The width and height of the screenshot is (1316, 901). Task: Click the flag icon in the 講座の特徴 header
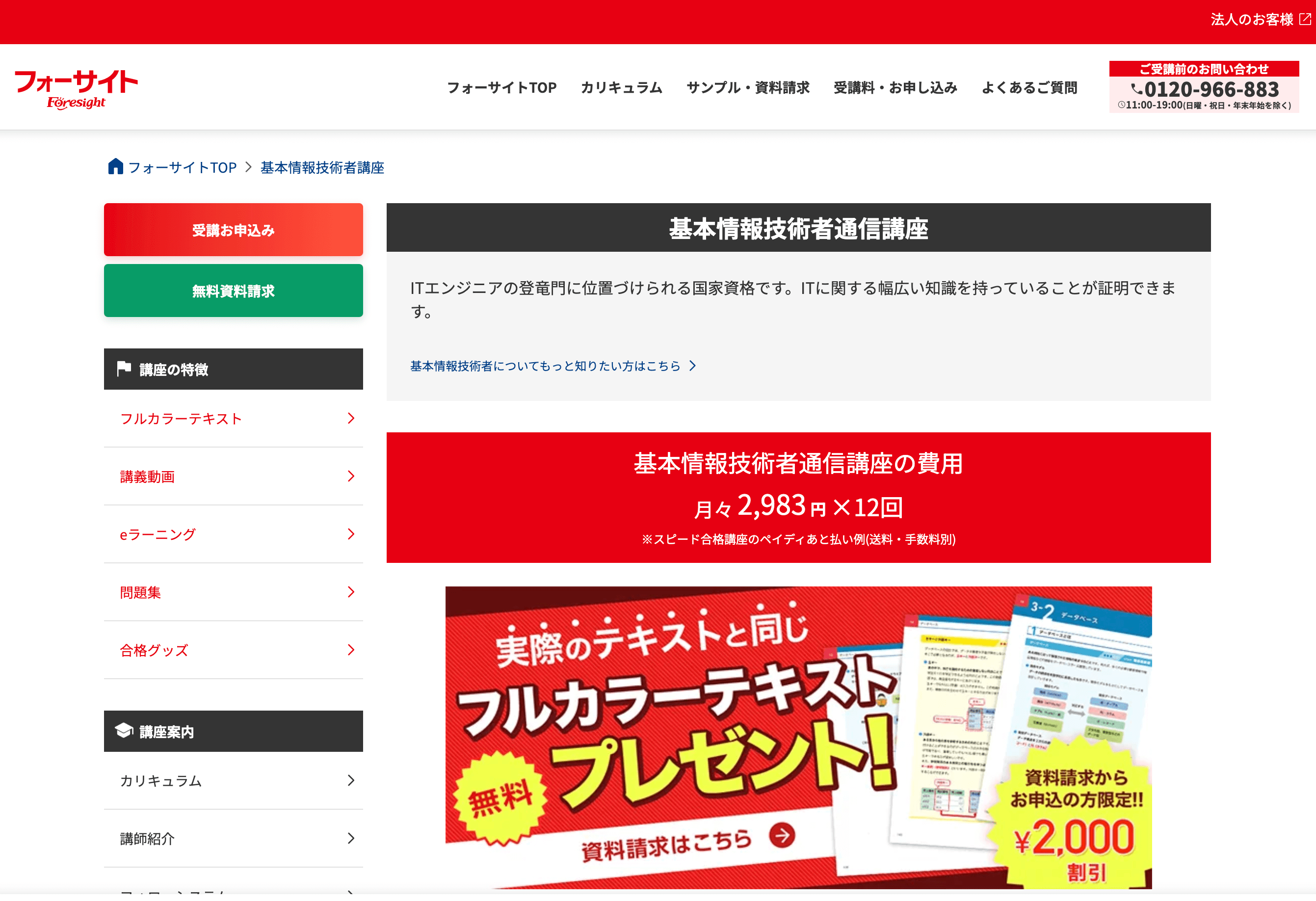pyautogui.click(x=124, y=369)
